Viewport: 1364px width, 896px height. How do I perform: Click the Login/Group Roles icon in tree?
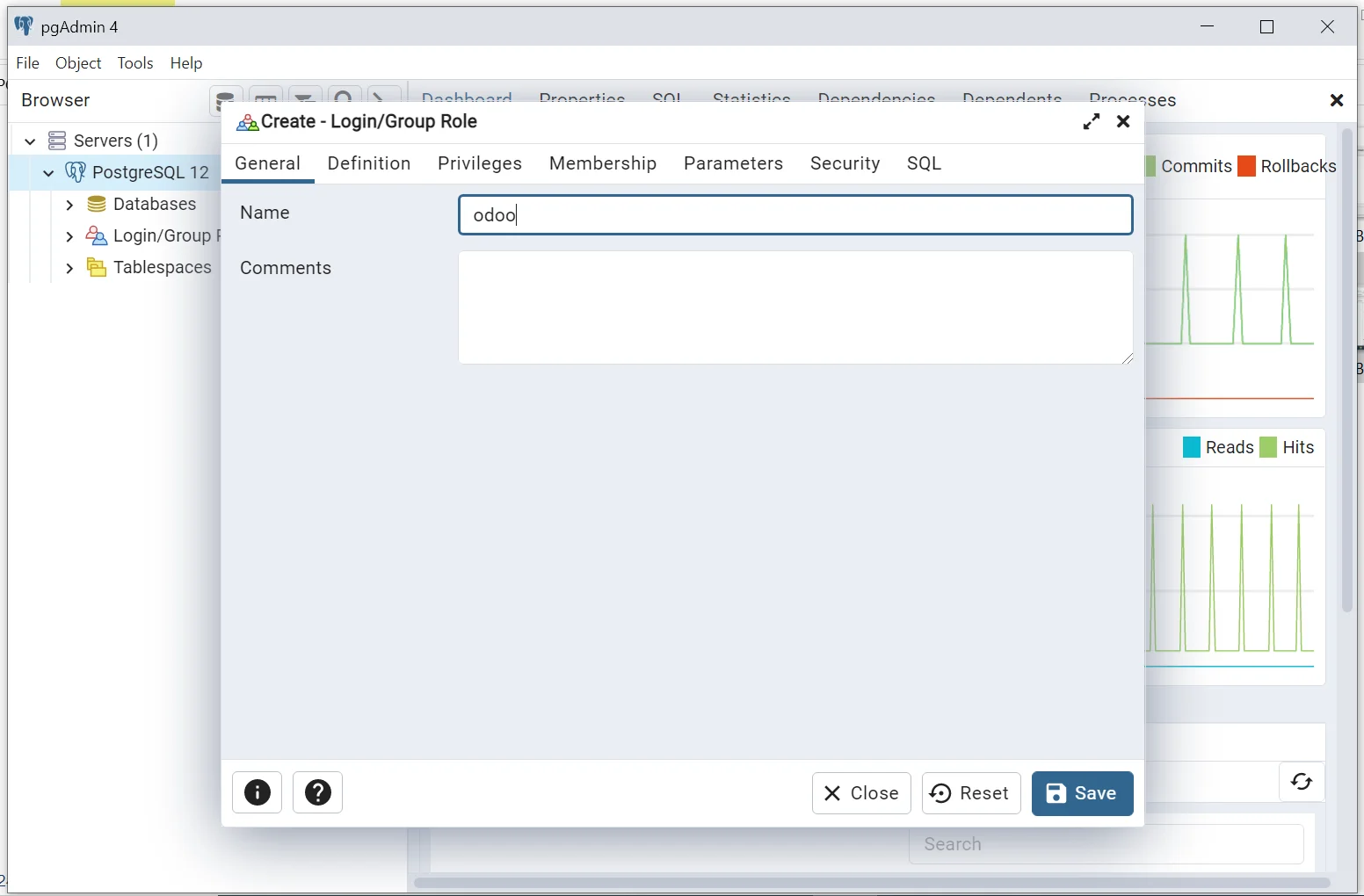[97, 236]
